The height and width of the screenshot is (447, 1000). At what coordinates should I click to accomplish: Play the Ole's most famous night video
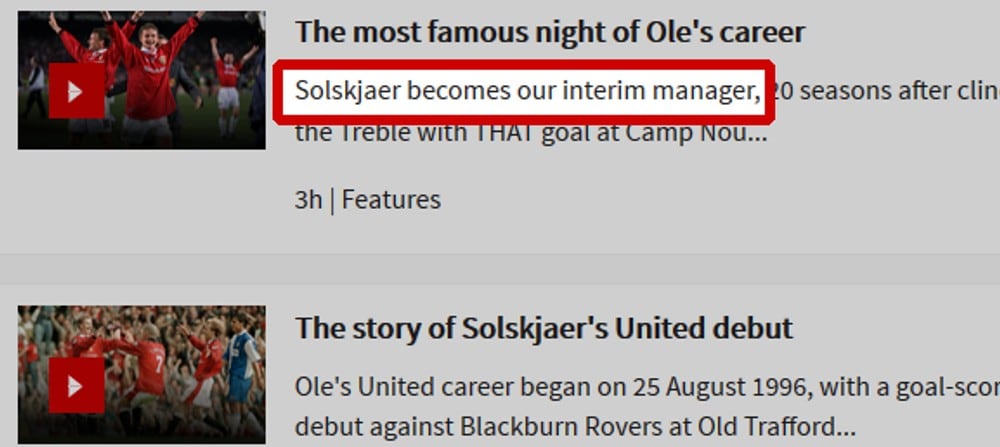click(x=77, y=91)
